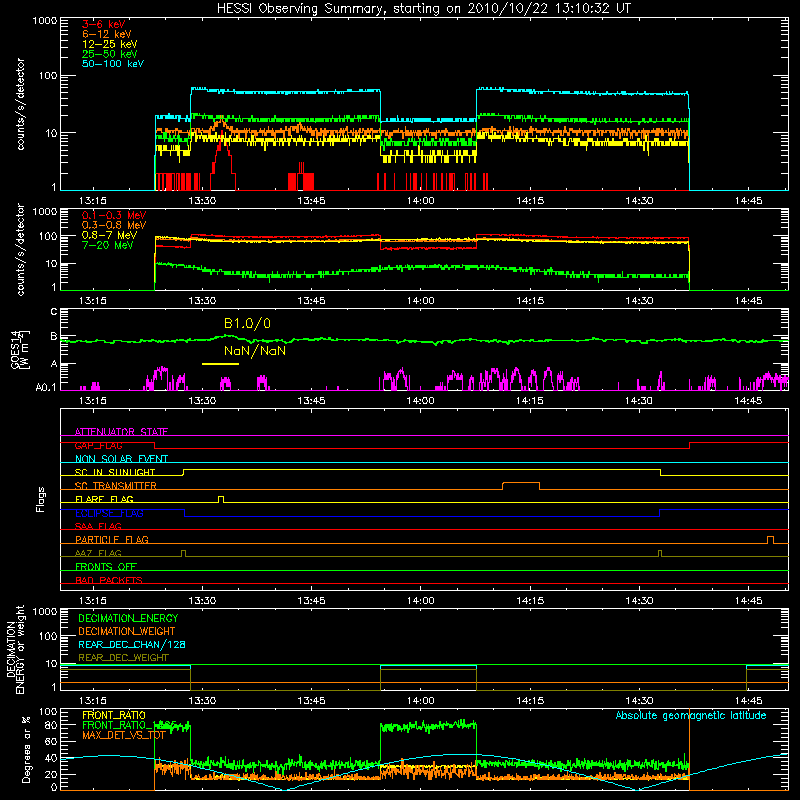
Task: Click the 0.1-0.3 MeV legend entry
Action: pos(114,215)
